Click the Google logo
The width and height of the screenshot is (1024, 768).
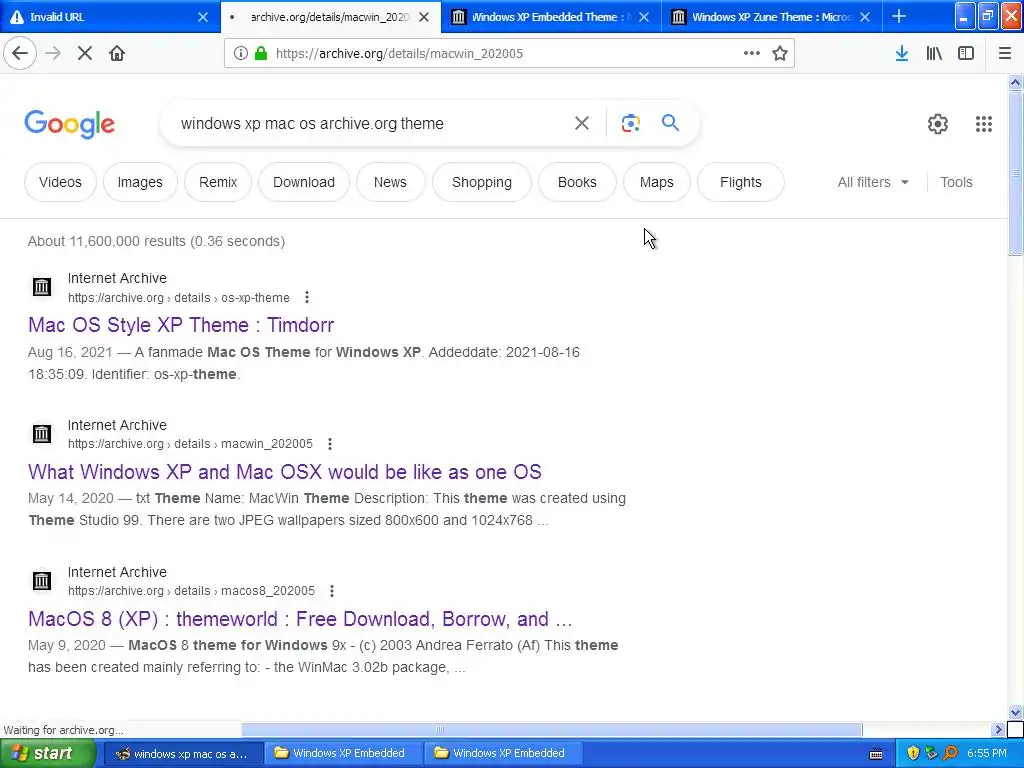[69, 124]
